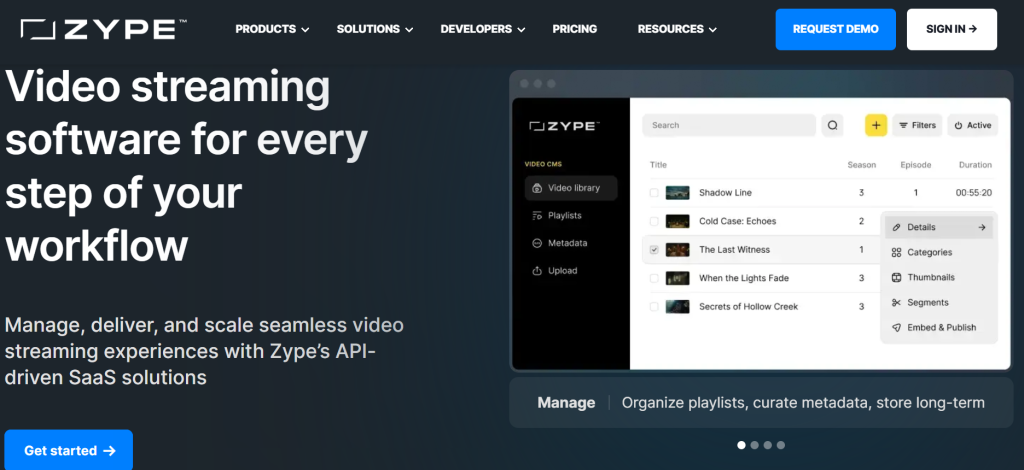Click the Active button
The image size is (1024, 470).
972,125
